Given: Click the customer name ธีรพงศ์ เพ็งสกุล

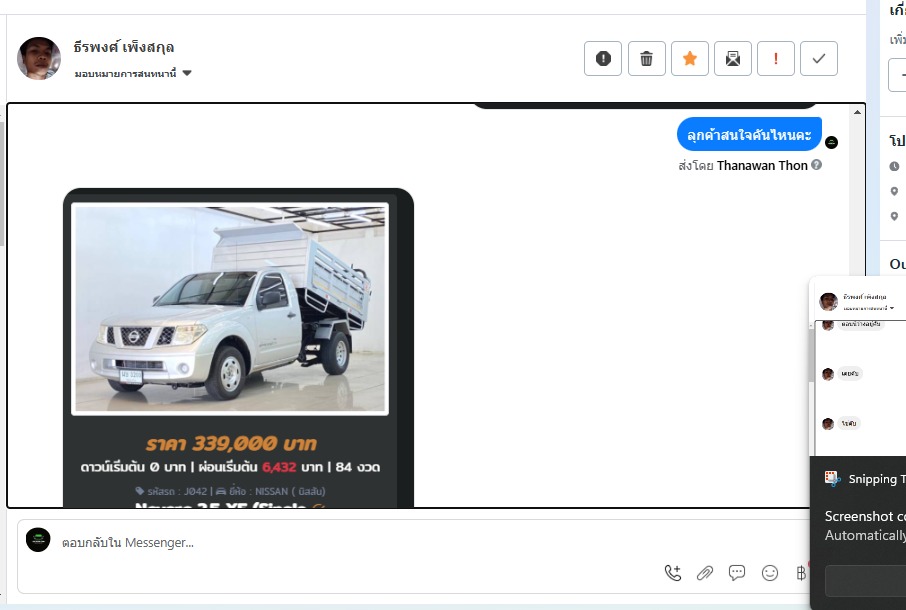Looking at the screenshot, I should pyautogui.click(x=124, y=47).
